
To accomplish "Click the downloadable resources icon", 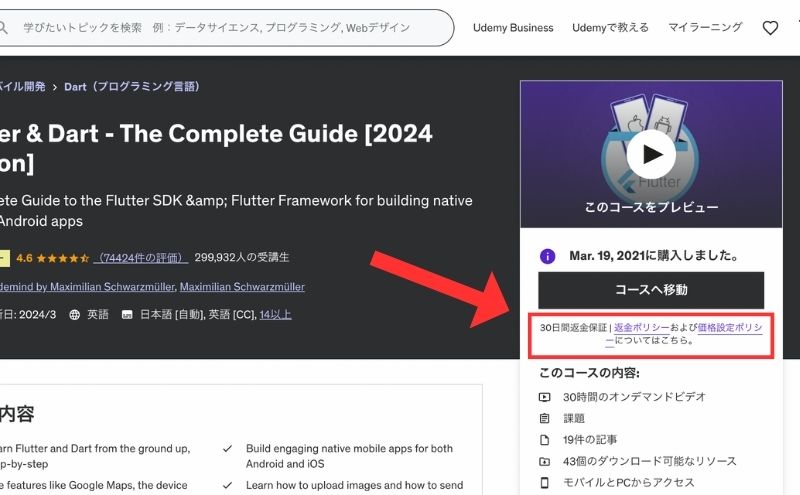I will [x=544, y=461].
